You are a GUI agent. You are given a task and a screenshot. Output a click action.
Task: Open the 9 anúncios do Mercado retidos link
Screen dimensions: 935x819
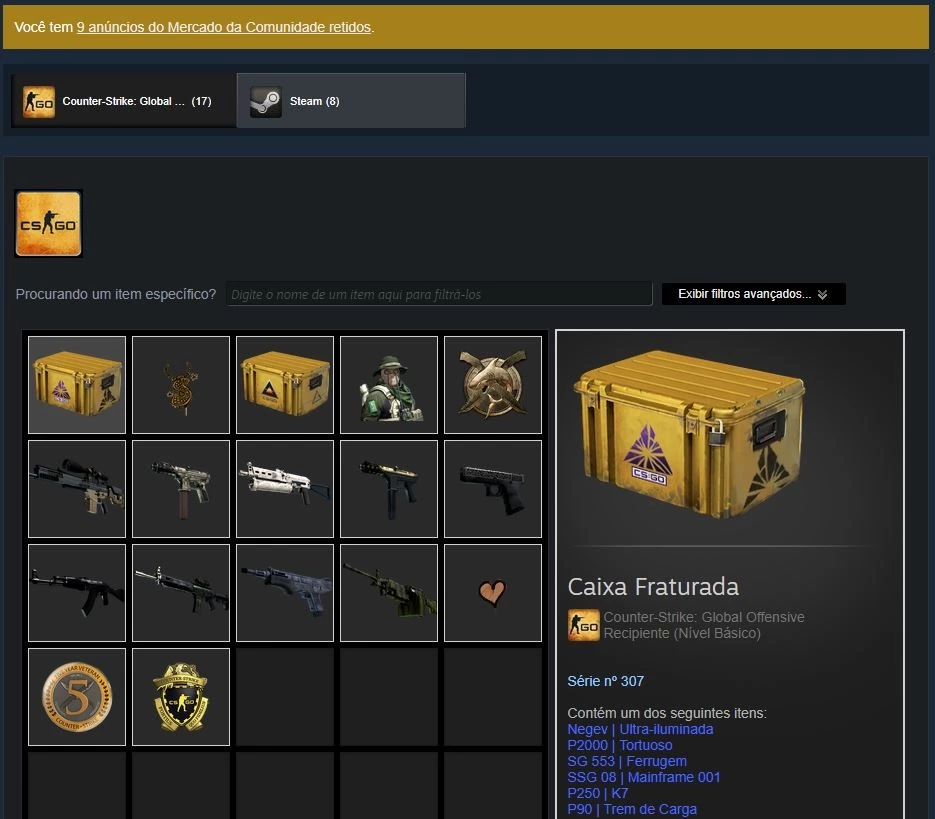[224, 27]
